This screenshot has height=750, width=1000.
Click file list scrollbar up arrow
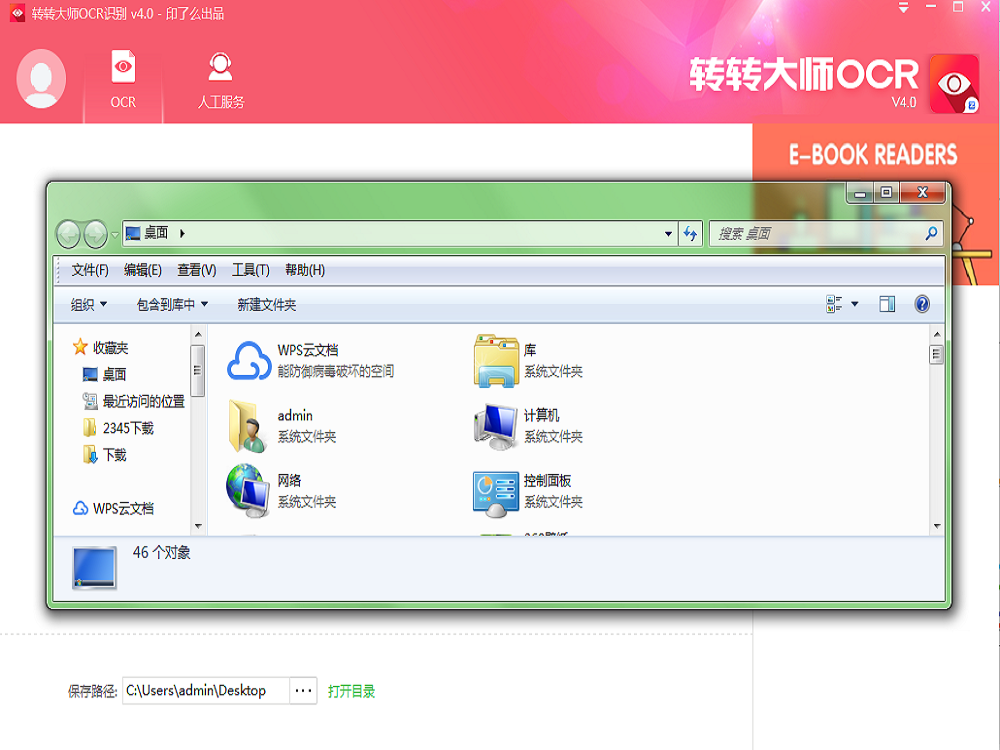(x=937, y=334)
